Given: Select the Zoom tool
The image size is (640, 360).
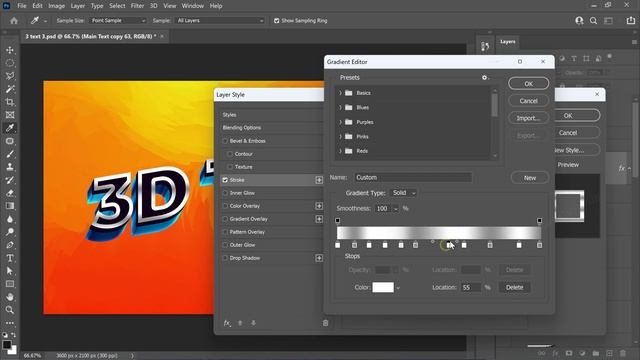Looking at the screenshot, I should pos(10,310).
